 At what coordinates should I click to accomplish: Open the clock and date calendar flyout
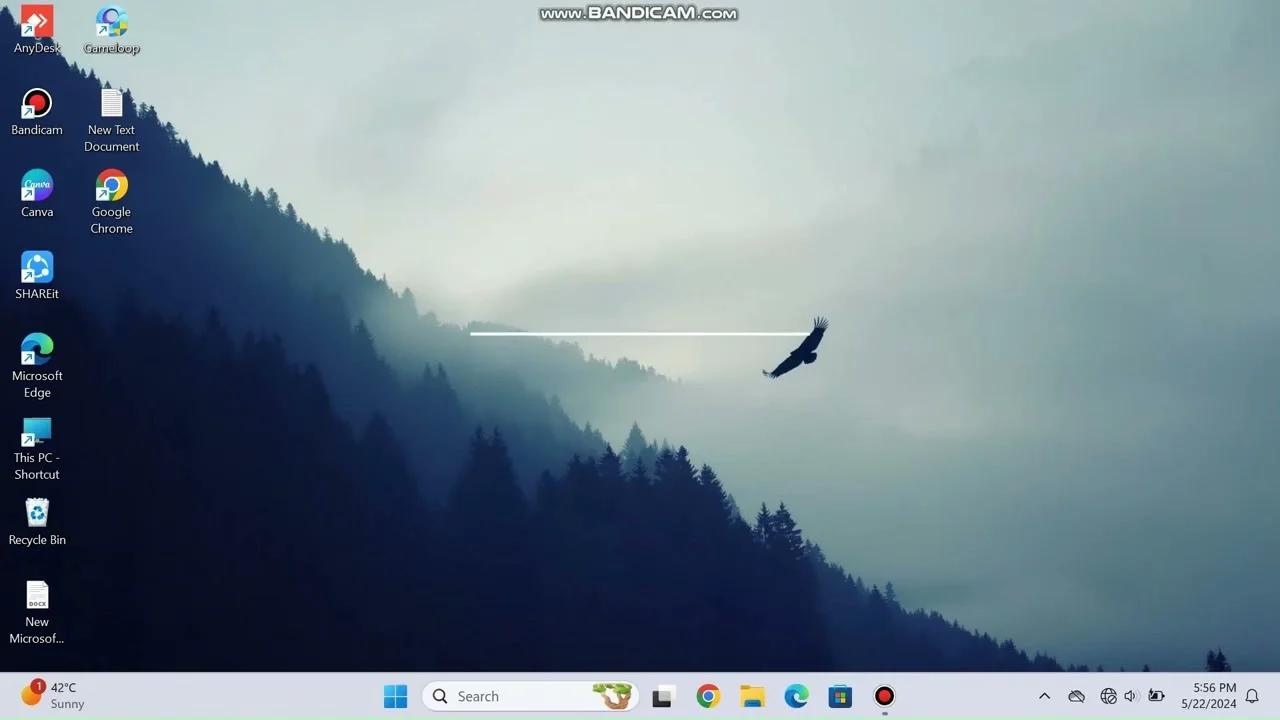click(x=1208, y=696)
